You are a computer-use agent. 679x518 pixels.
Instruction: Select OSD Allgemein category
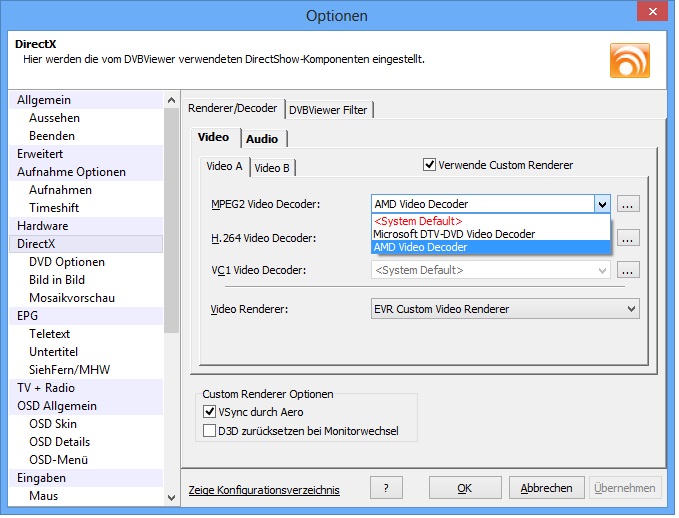point(87,407)
